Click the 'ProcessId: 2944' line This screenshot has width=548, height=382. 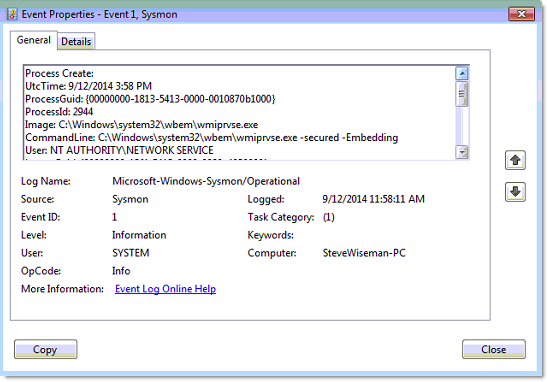coord(59,112)
